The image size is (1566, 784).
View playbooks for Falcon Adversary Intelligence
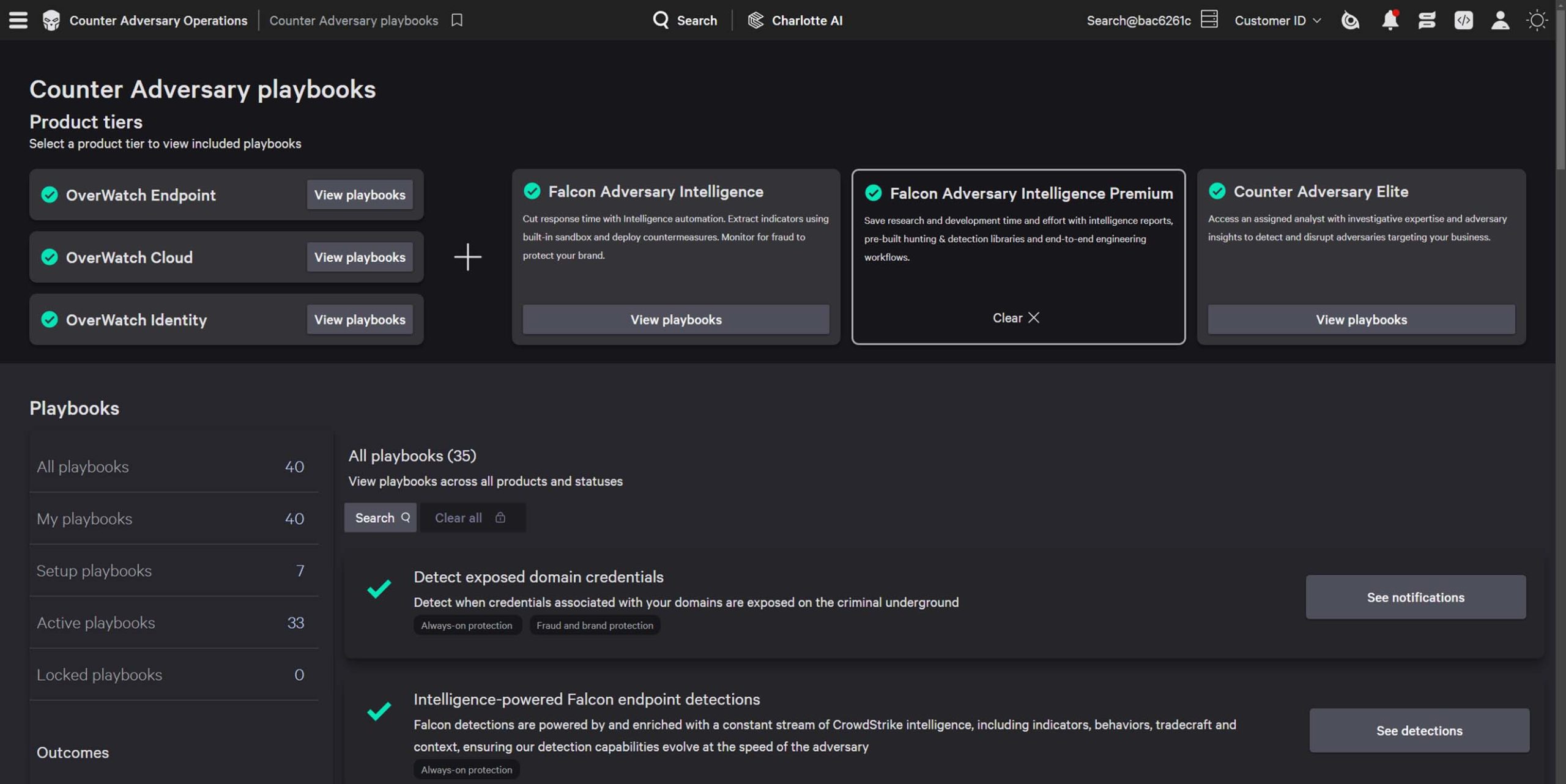click(x=676, y=320)
